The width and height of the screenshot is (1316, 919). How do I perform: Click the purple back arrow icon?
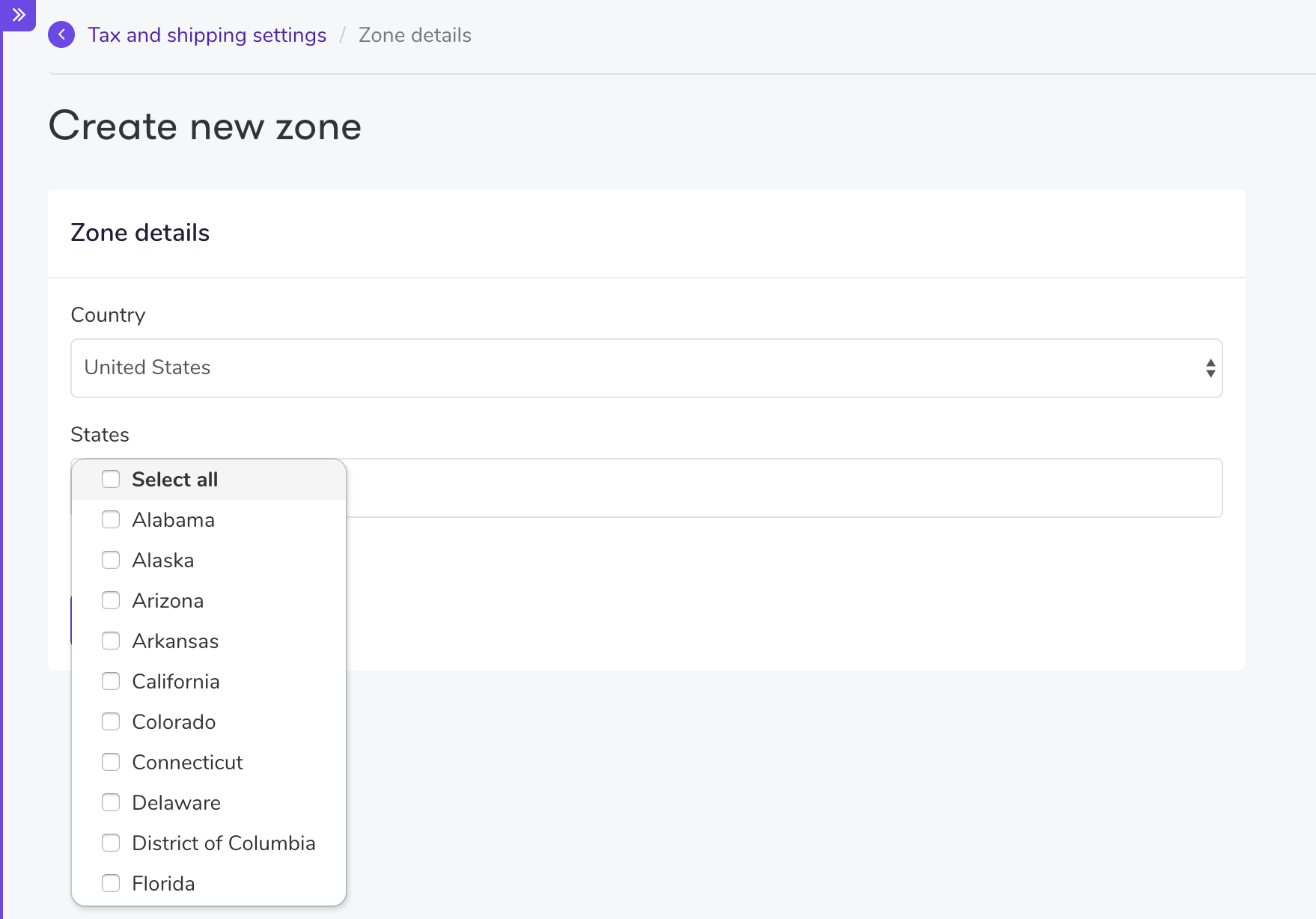pyautogui.click(x=61, y=34)
